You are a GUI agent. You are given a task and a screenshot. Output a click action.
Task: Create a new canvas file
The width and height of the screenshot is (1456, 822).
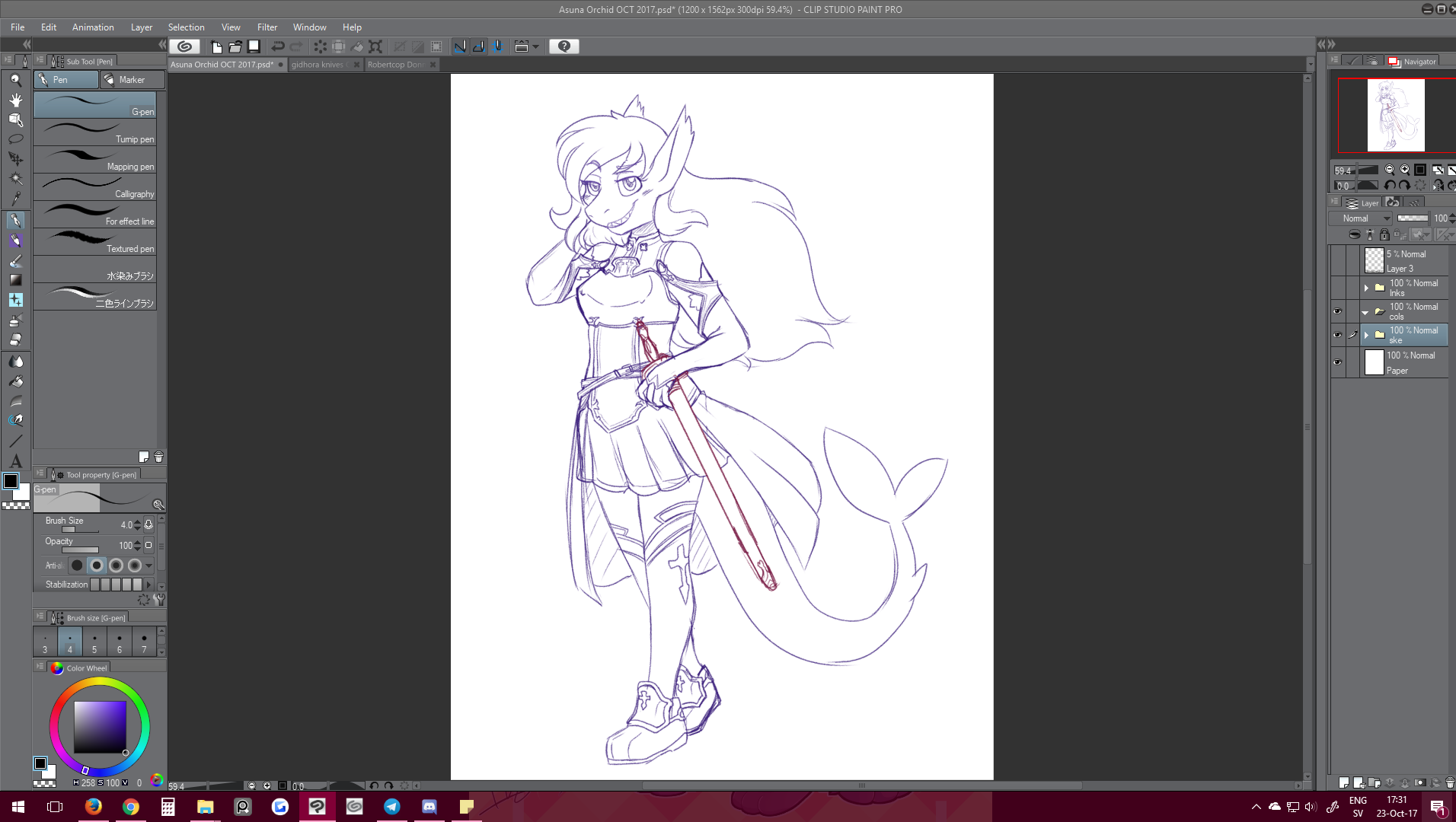216,46
